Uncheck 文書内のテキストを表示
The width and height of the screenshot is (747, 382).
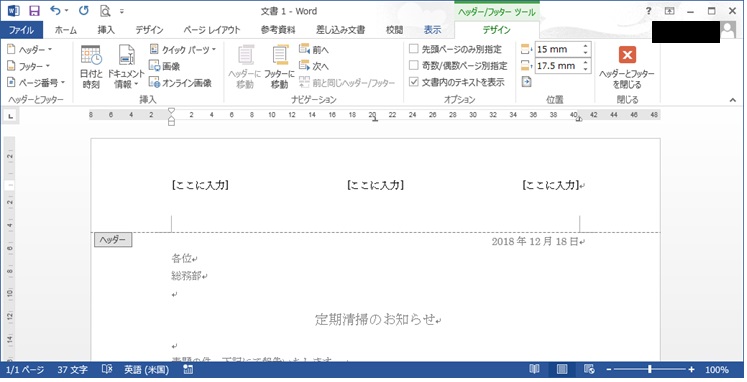[414, 82]
